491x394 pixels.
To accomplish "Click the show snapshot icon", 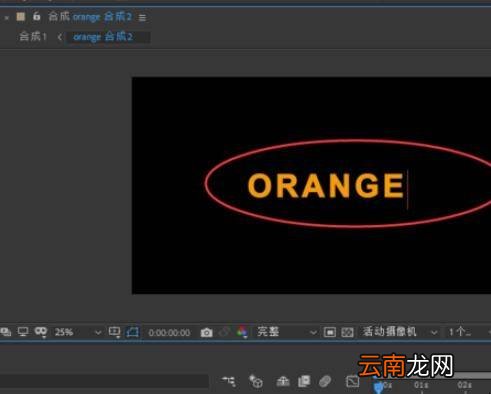I will pyautogui.click(x=224, y=332).
